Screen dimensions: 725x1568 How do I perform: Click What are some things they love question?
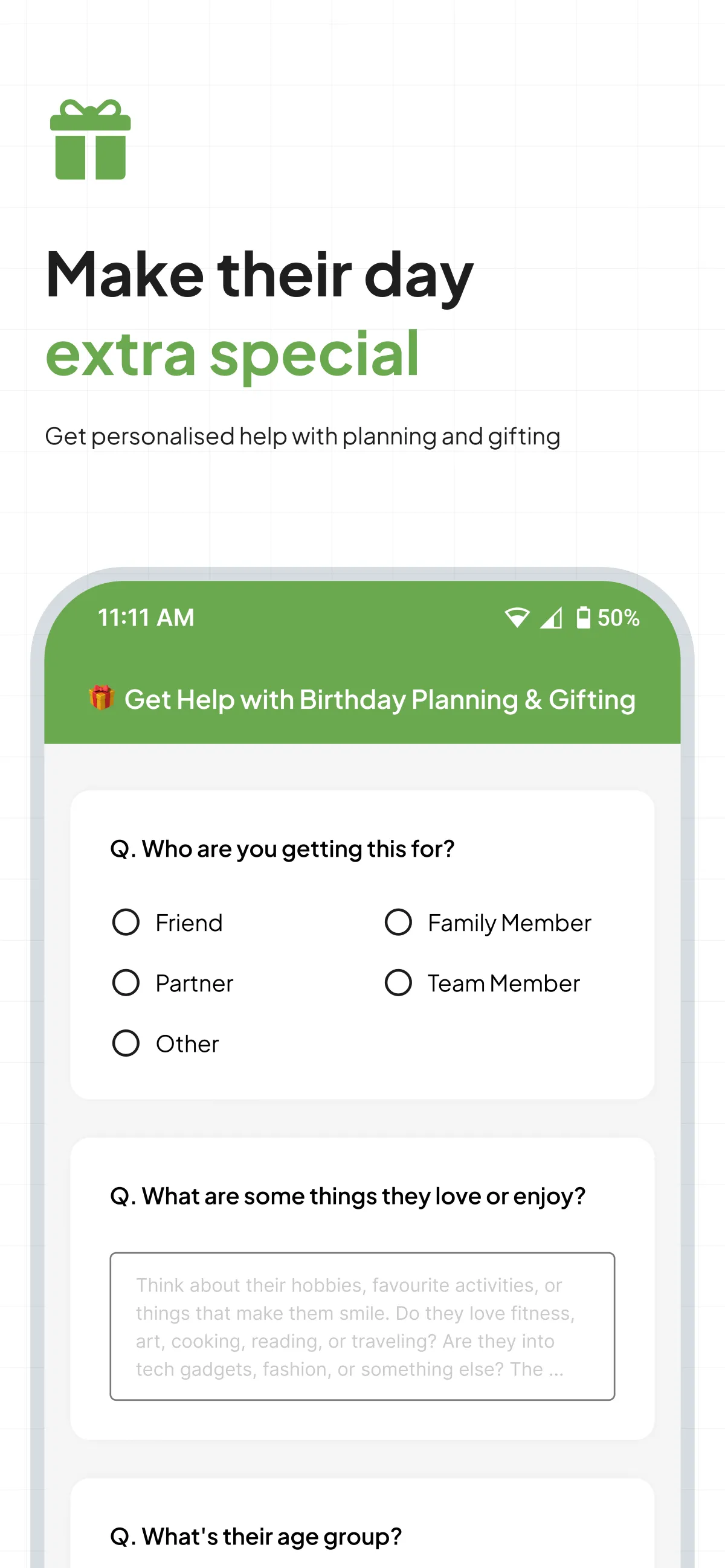point(347,1196)
